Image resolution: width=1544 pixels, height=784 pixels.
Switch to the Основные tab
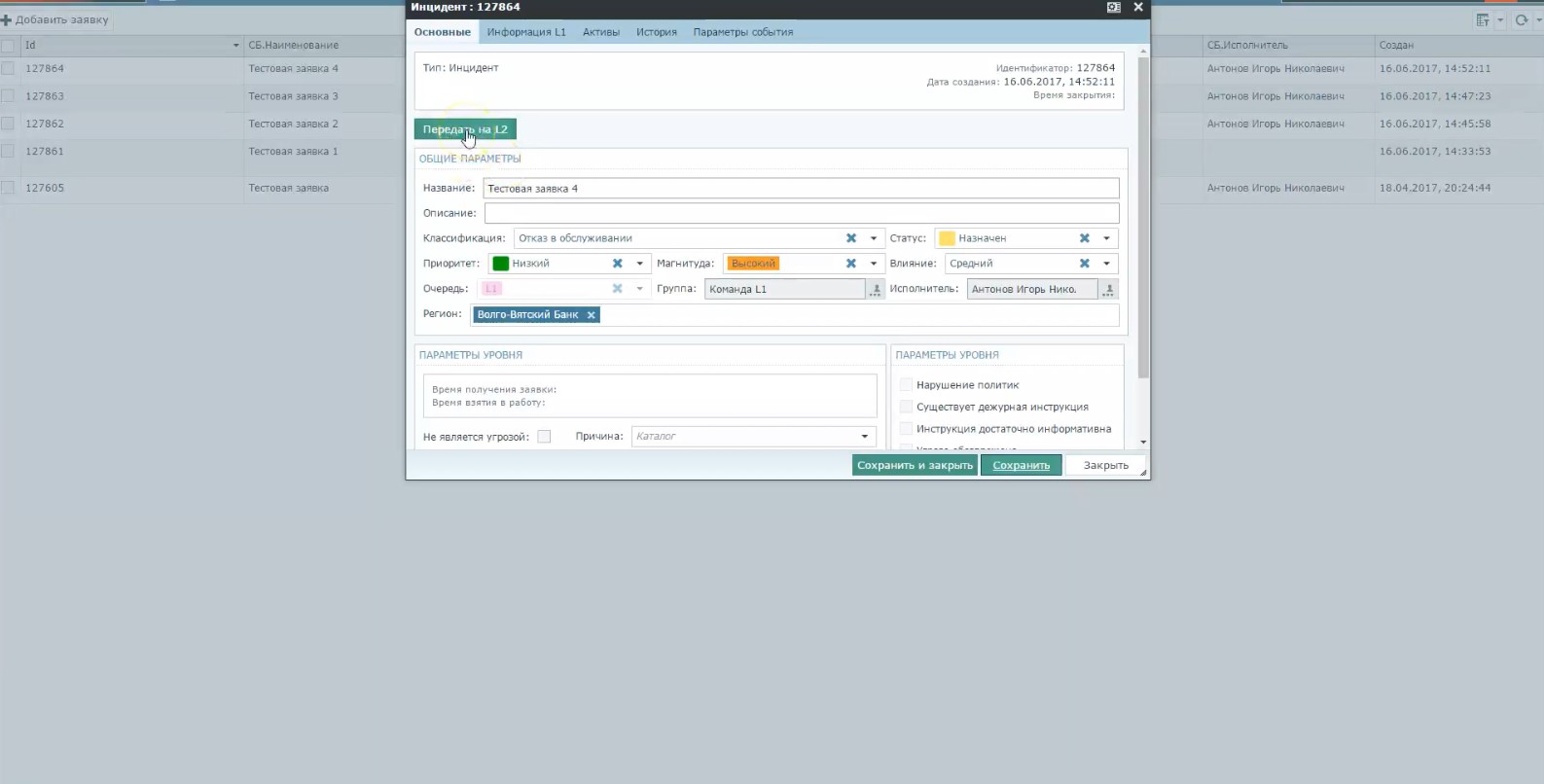(443, 32)
